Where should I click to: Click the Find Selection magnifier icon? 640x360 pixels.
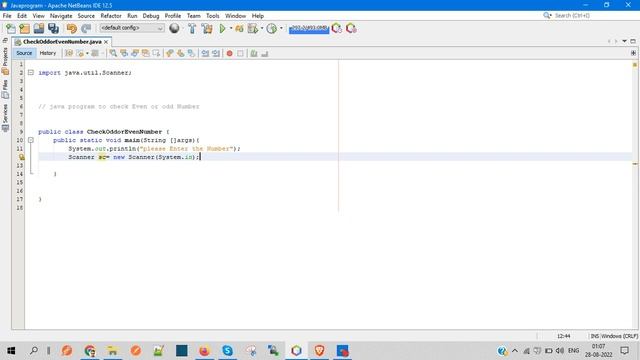click(x=113, y=53)
